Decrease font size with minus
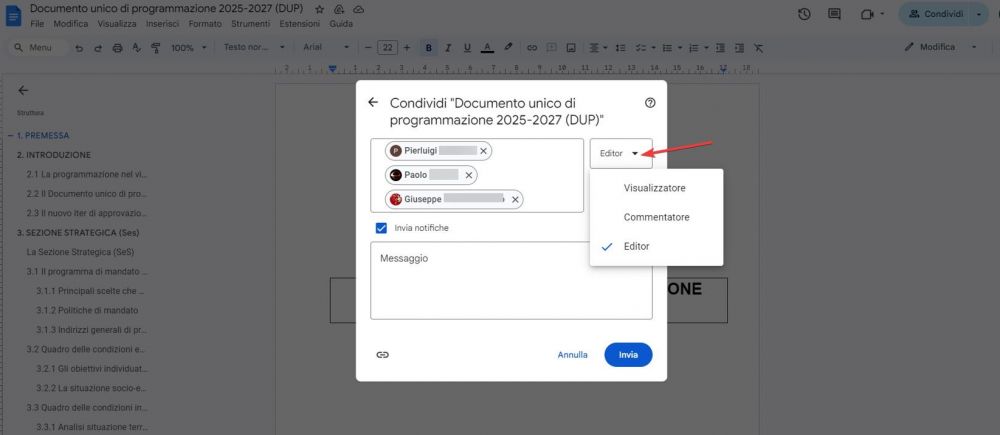Screen dimensions: 1000x435 click(367, 48)
